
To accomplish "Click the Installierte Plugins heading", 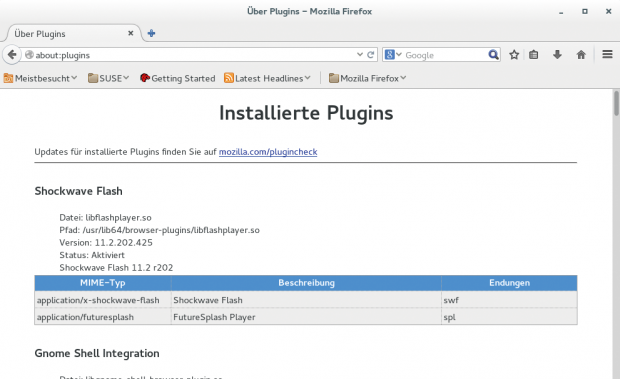I will coord(306,113).
